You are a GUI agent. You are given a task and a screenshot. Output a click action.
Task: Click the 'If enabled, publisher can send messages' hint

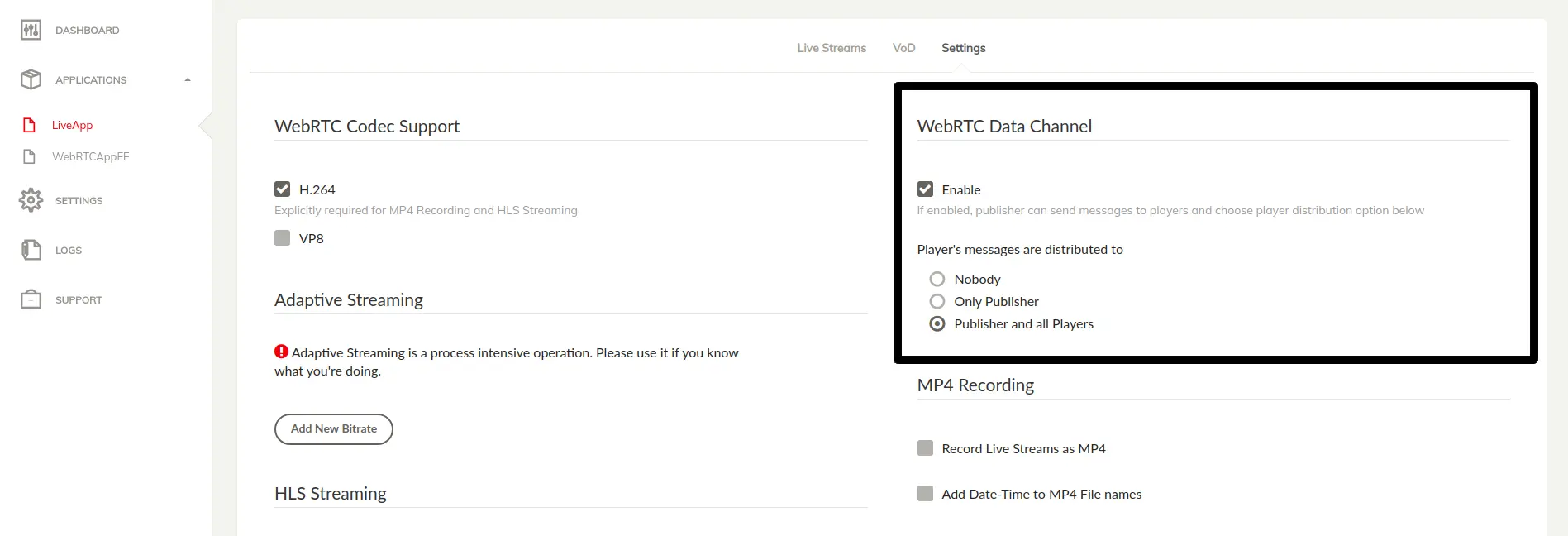1170,211
